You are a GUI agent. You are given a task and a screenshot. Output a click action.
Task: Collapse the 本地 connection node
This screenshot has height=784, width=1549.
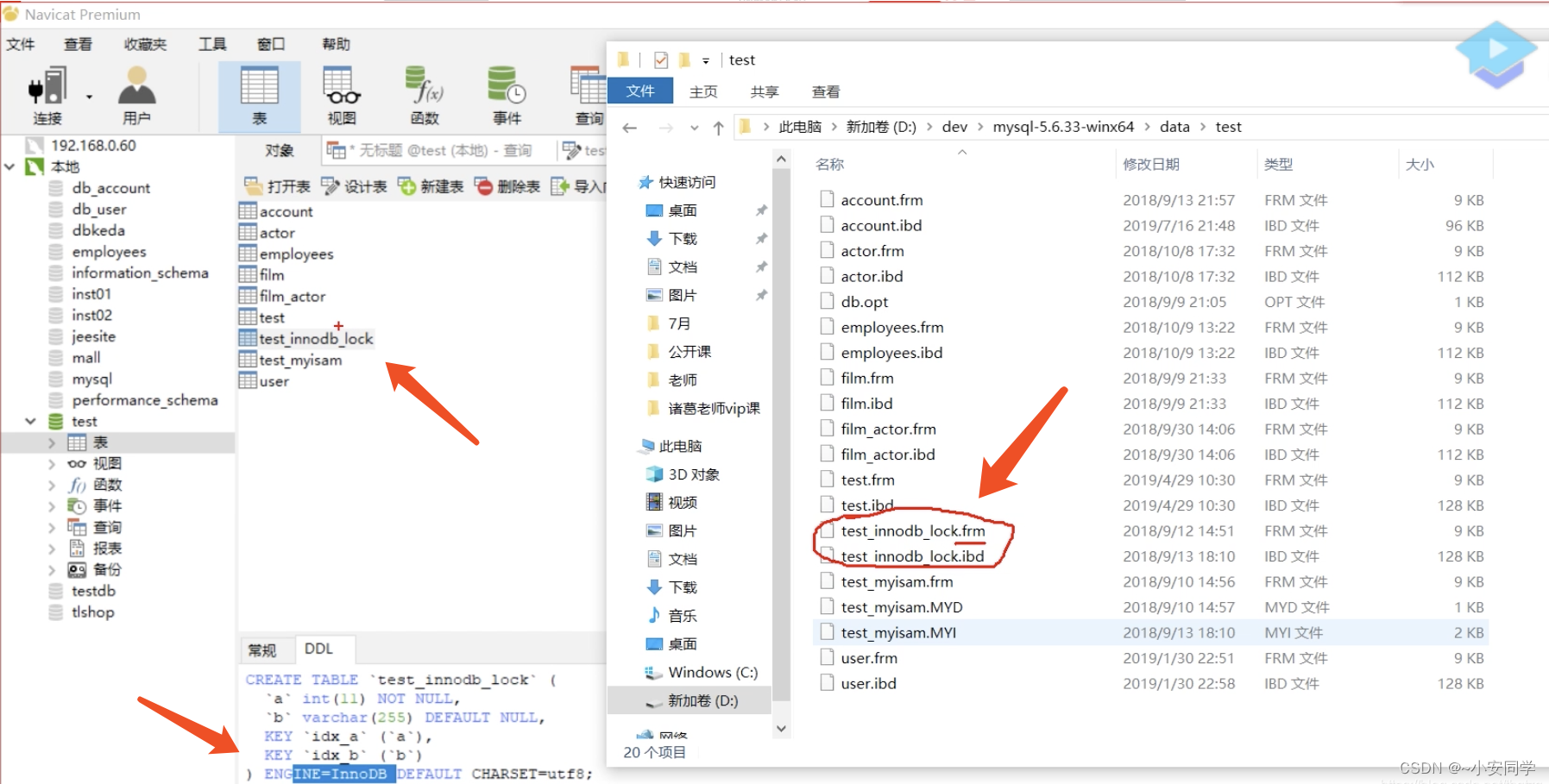[x=9, y=166]
